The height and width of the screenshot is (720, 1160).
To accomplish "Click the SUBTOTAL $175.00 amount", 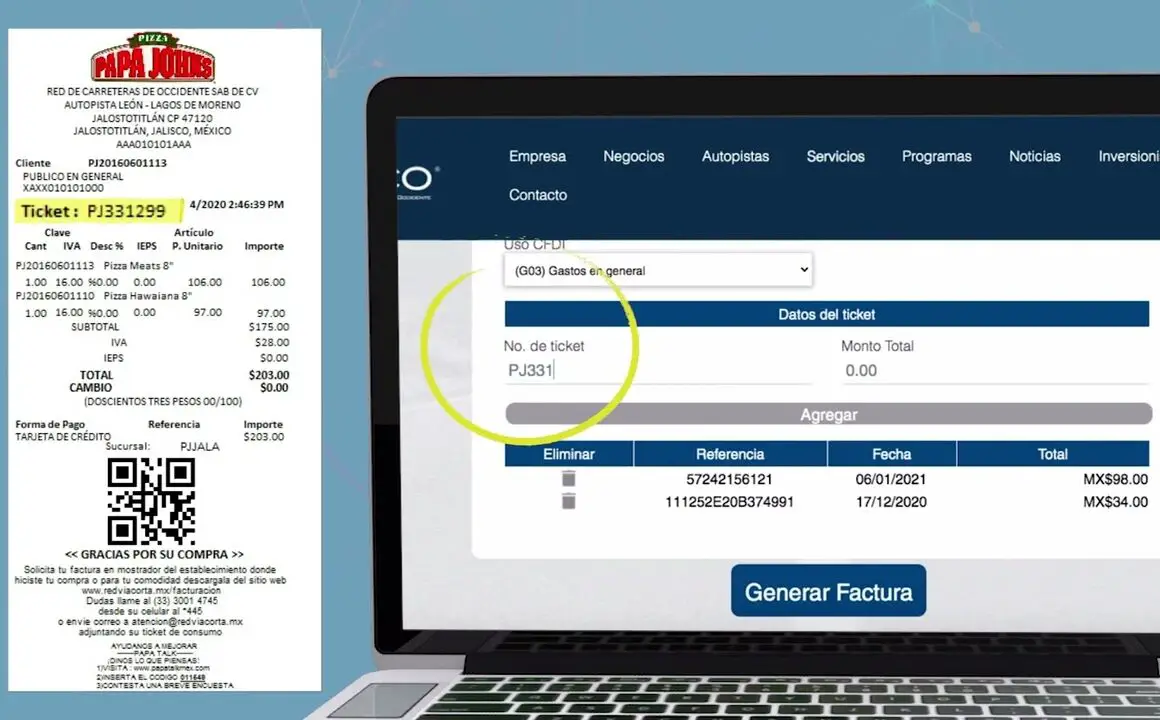I will [269, 326].
